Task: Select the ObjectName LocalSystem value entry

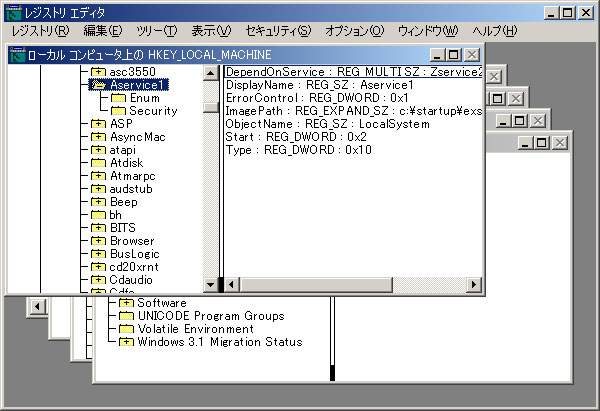Action: 328,124
